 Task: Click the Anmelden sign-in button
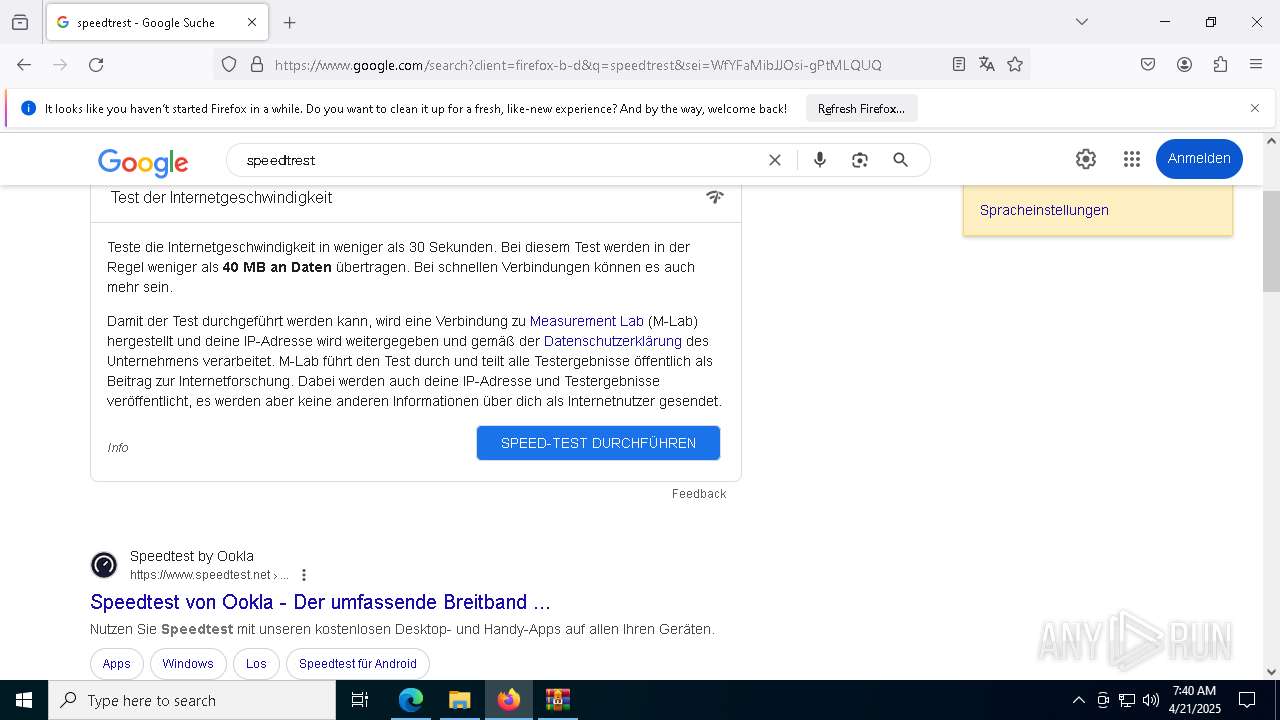click(x=1199, y=159)
